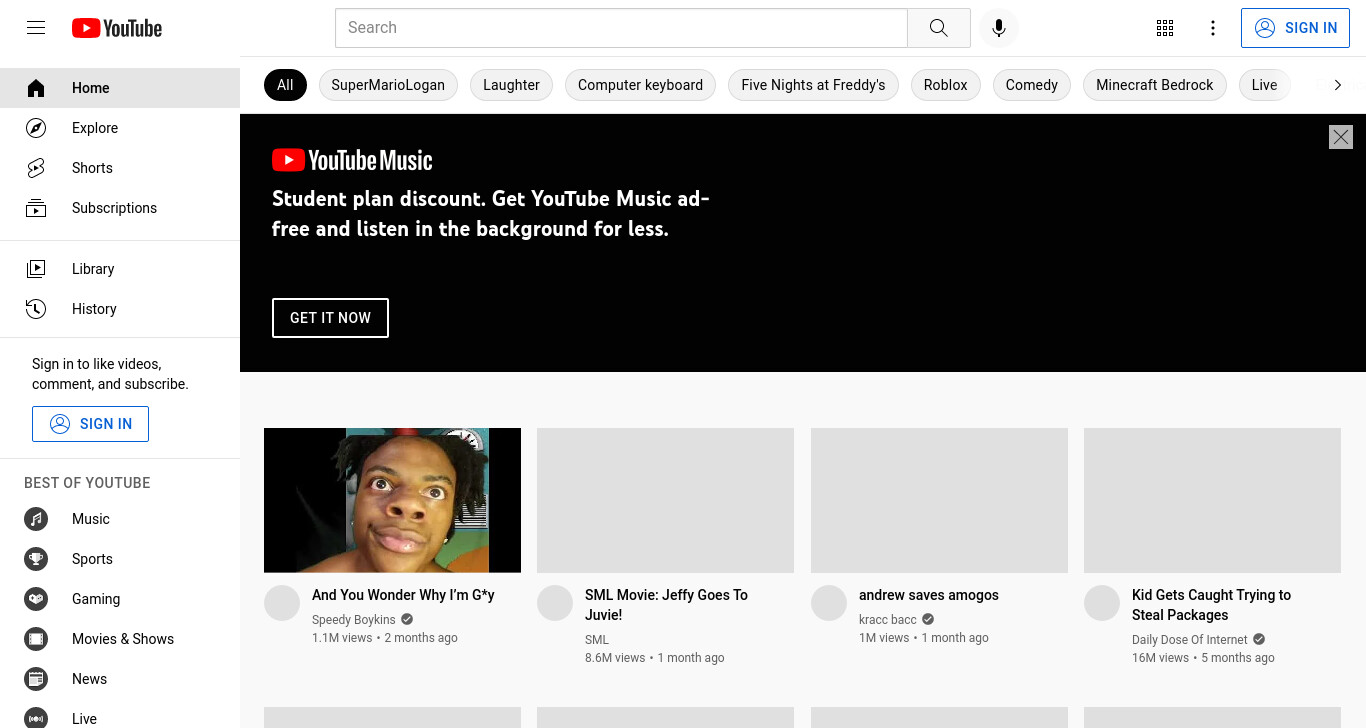Open the Speedy Boykins channel link
Image resolution: width=1366 pixels, height=728 pixels.
pyautogui.click(x=354, y=620)
